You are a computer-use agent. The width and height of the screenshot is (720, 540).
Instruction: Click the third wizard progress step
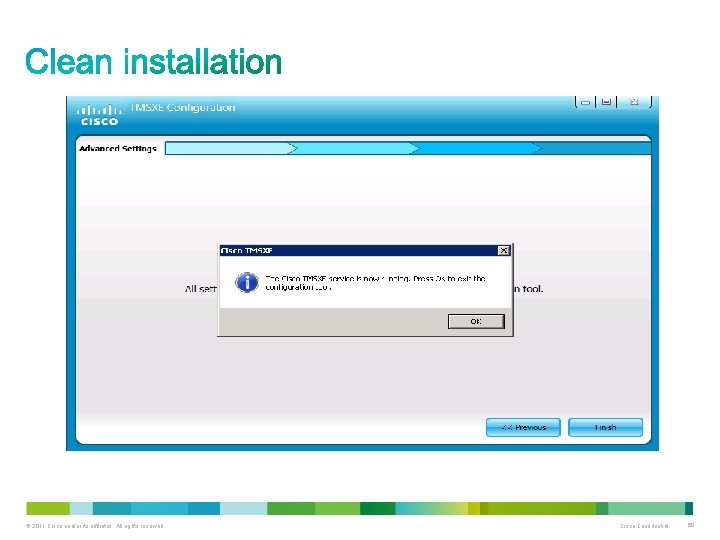478,148
